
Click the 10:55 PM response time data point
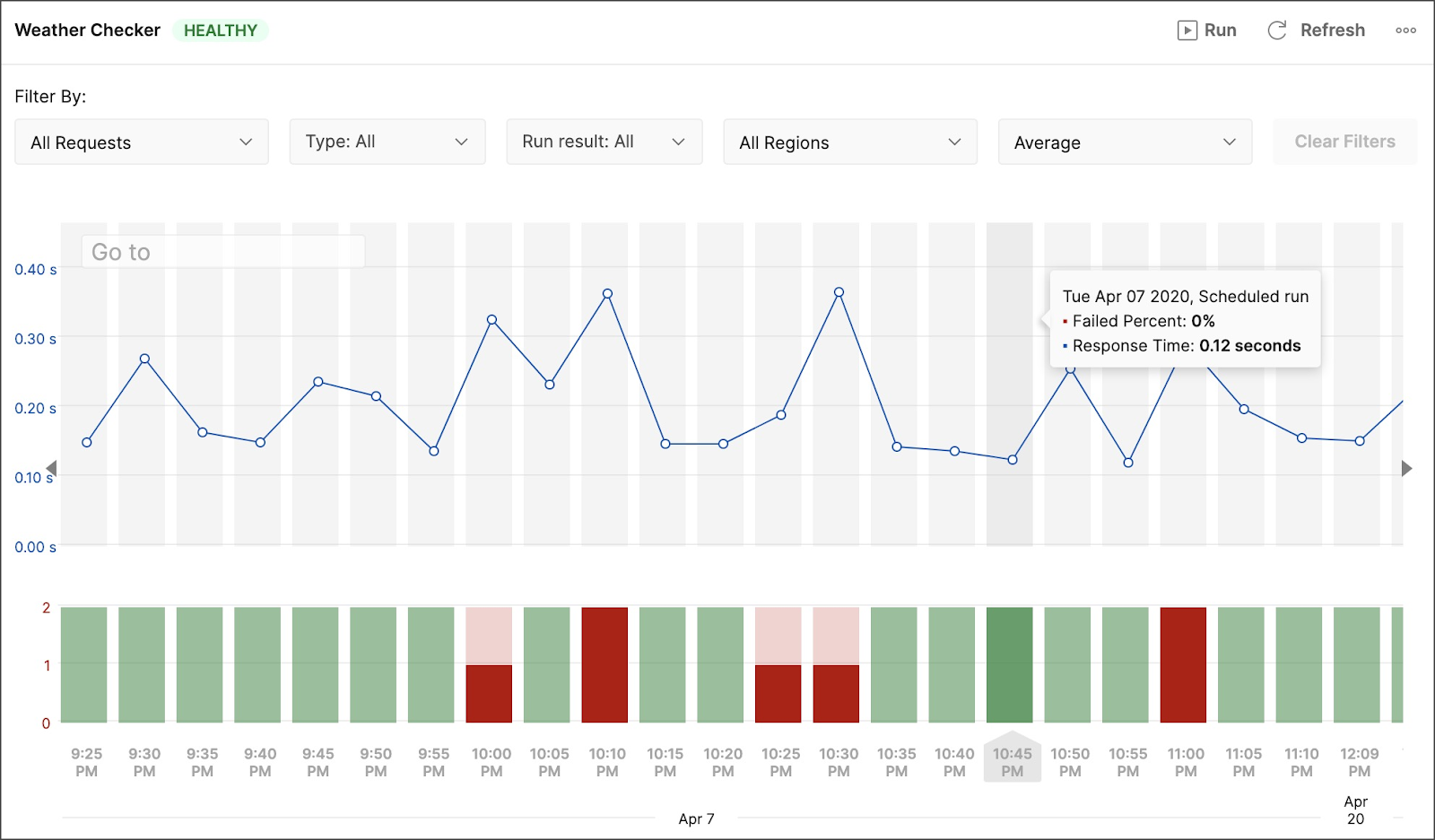1128,463
